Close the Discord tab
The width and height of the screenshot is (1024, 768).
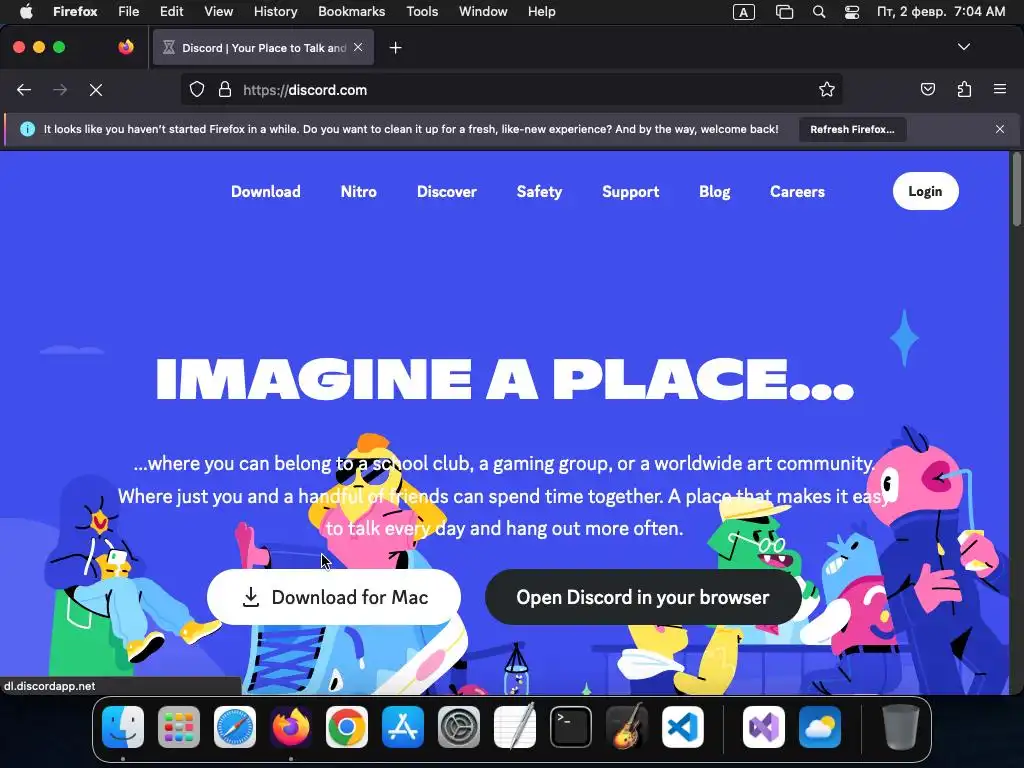pos(358,47)
